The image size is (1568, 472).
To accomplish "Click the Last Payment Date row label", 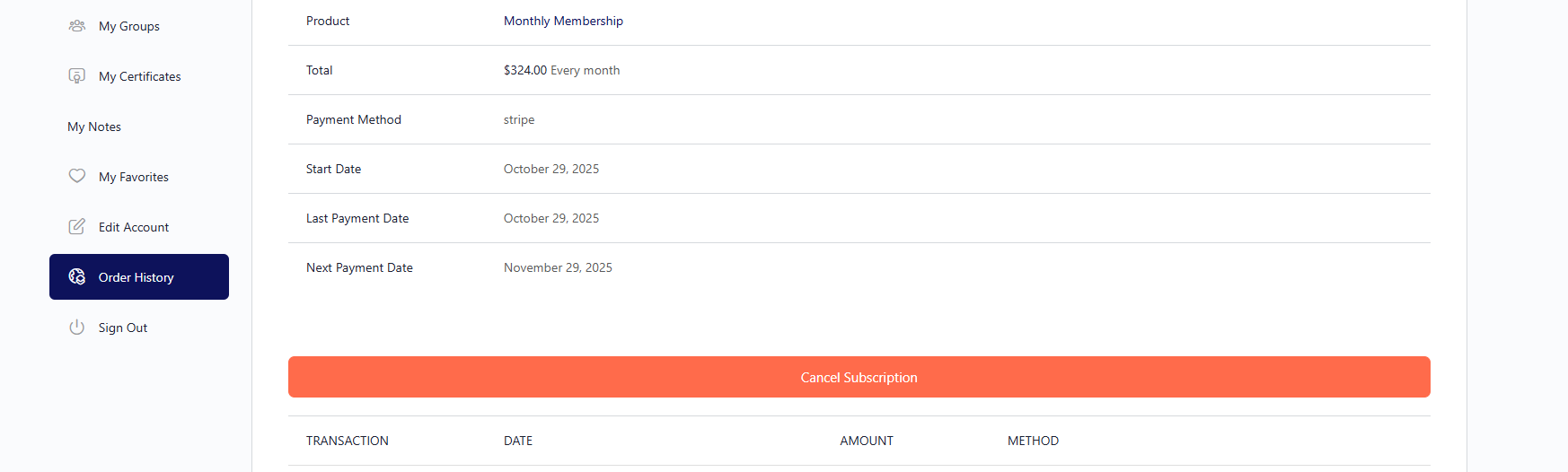I will 357,218.
